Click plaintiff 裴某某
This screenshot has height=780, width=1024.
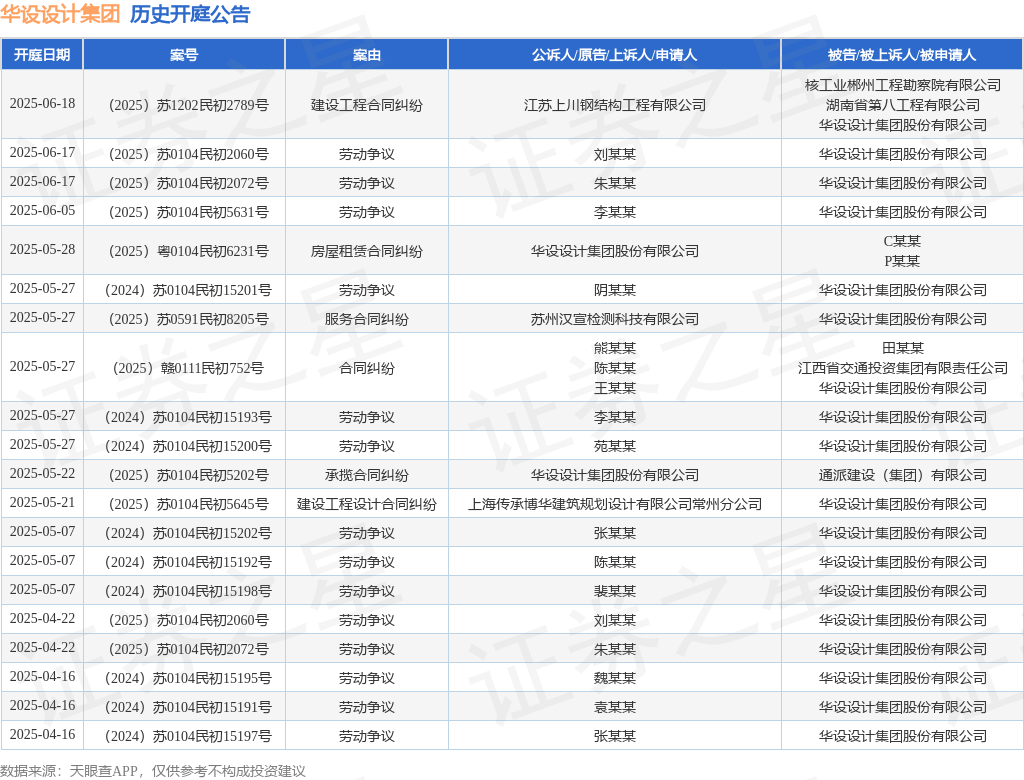pyautogui.click(x=615, y=591)
